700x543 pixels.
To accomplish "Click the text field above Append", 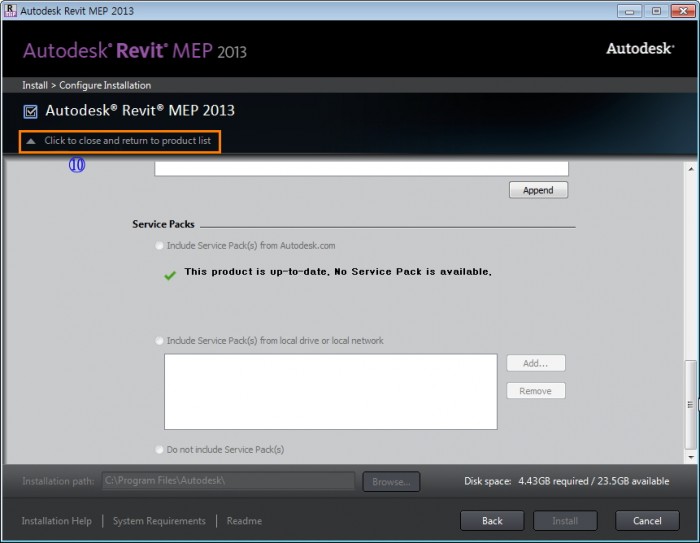I will [x=360, y=169].
